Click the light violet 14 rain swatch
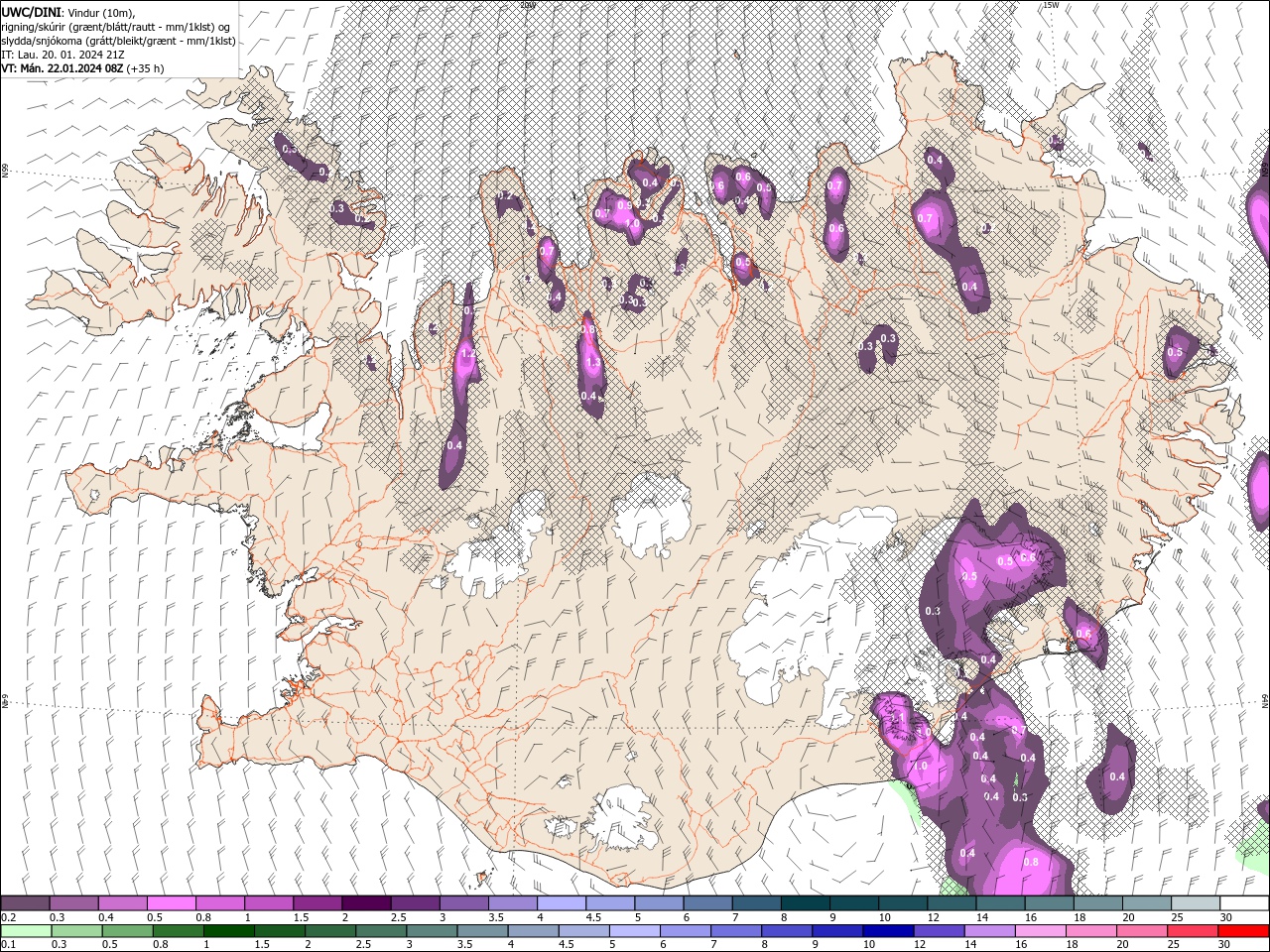This screenshot has height=952, width=1270. [x=989, y=930]
